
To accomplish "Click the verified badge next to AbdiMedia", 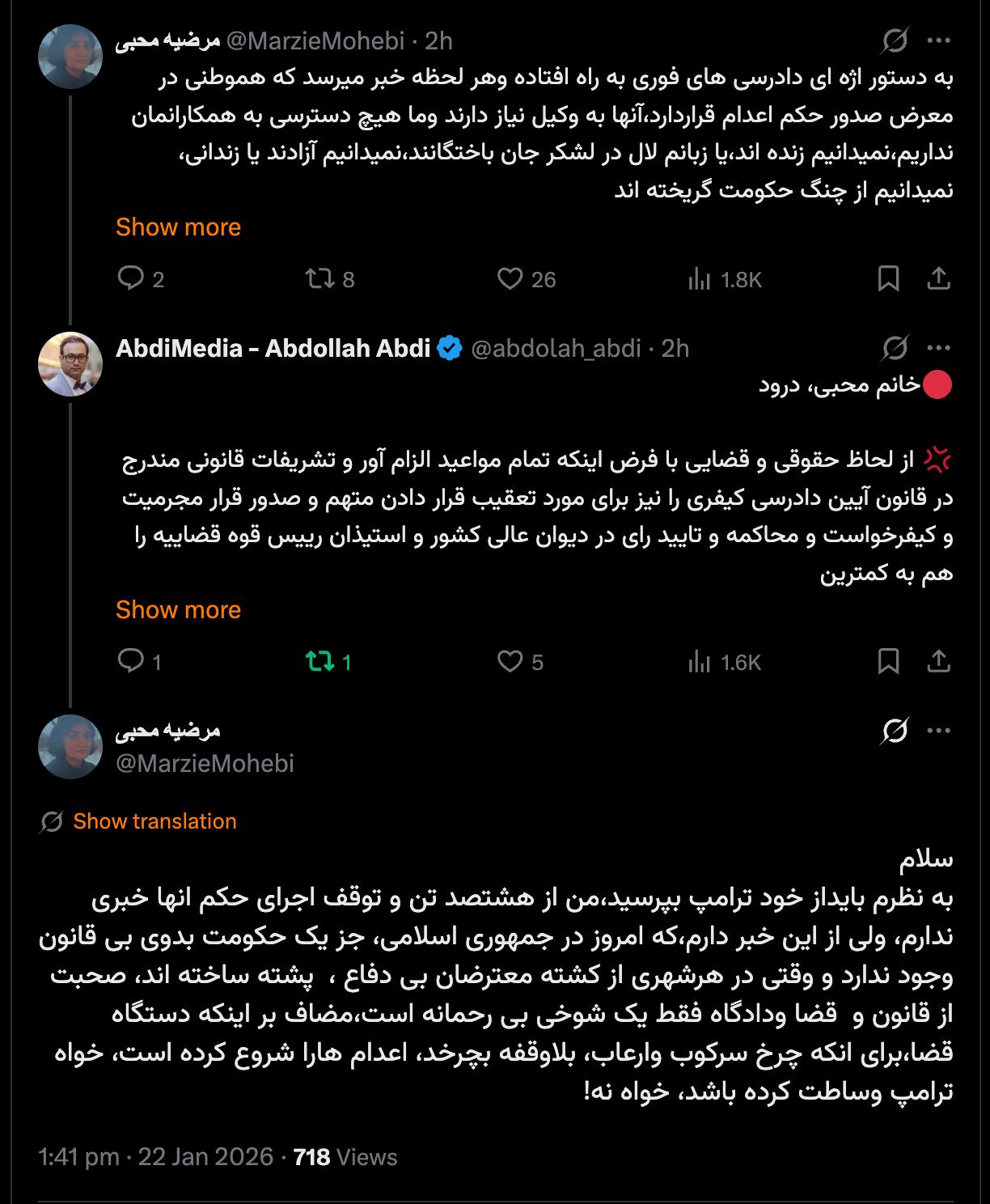I will [x=448, y=348].
